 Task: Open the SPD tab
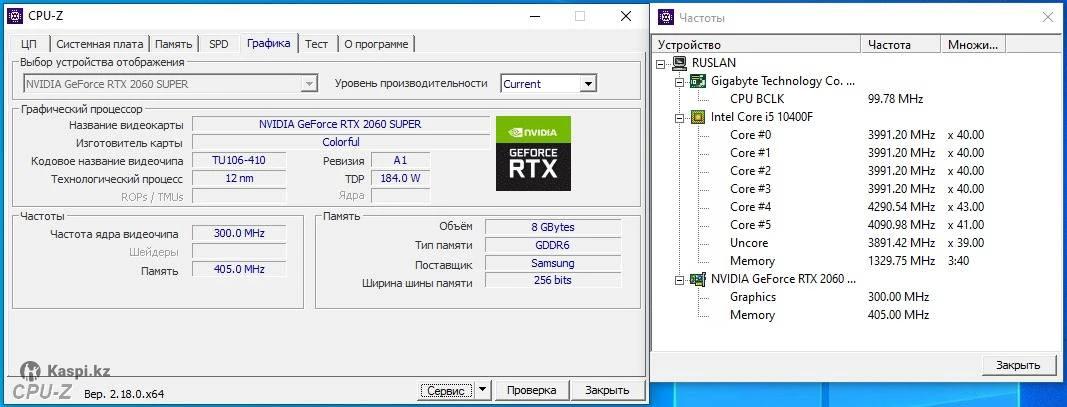pos(218,44)
